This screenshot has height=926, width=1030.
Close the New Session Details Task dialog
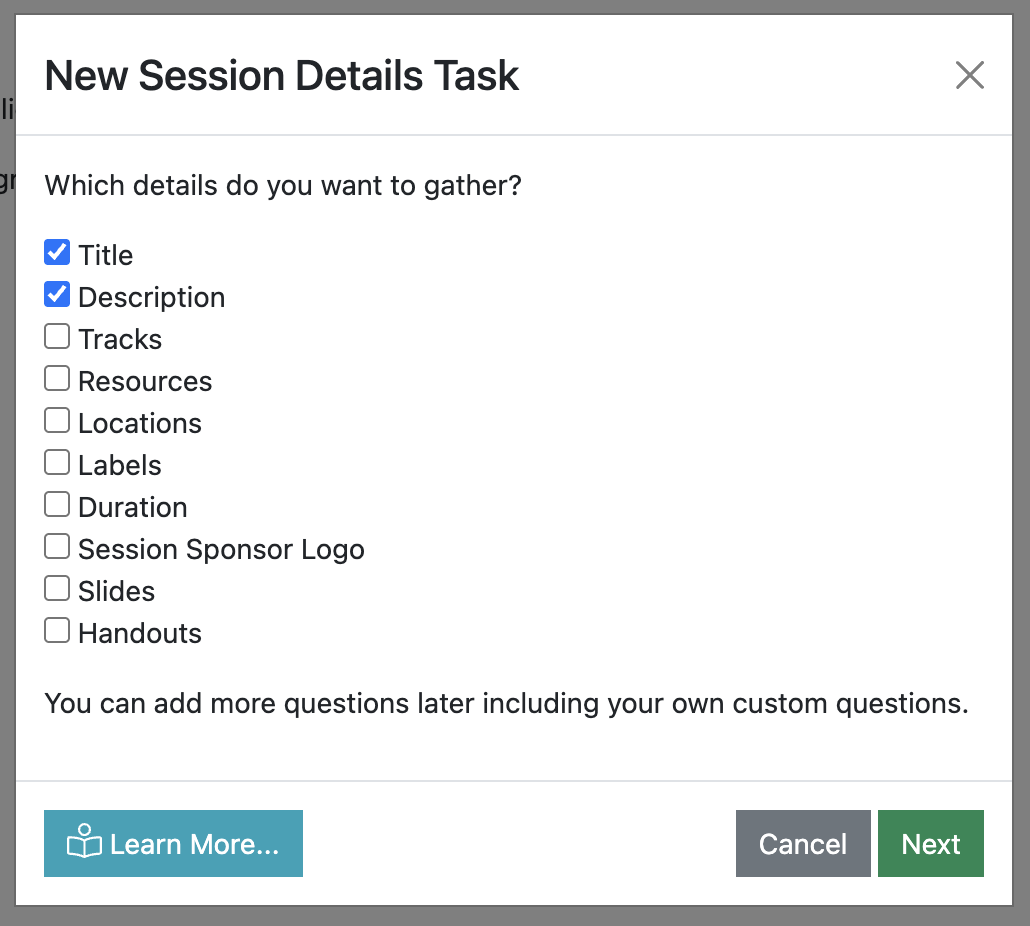[970, 75]
